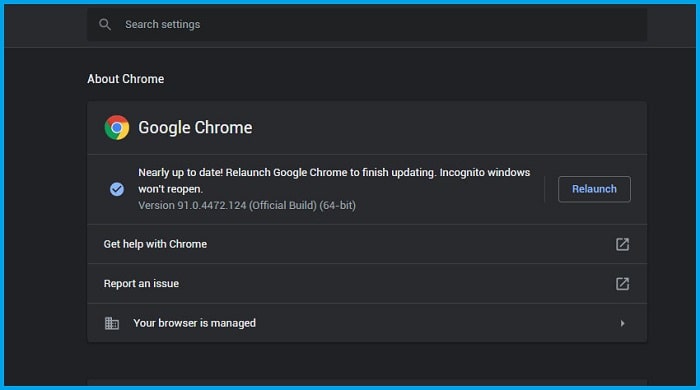Click the search magnifier icon
Viewport: 700px width, 390px height.
tap(105, 25)
